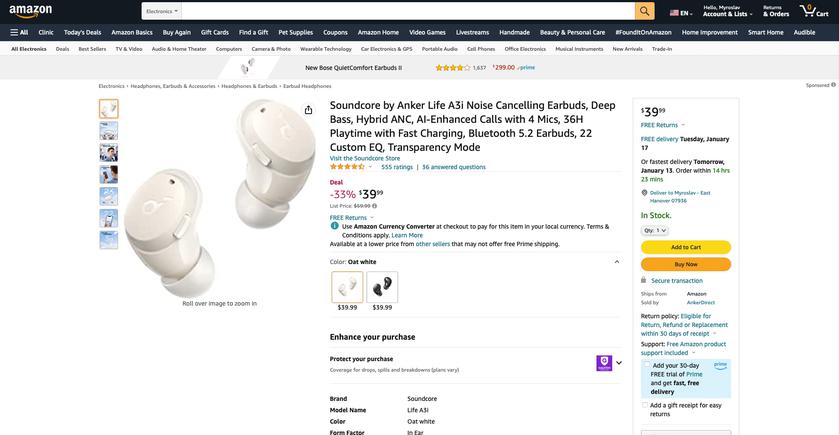Select the Oat white color option
The height and width of the screenshot is (435, 839).
pos(347,288)
